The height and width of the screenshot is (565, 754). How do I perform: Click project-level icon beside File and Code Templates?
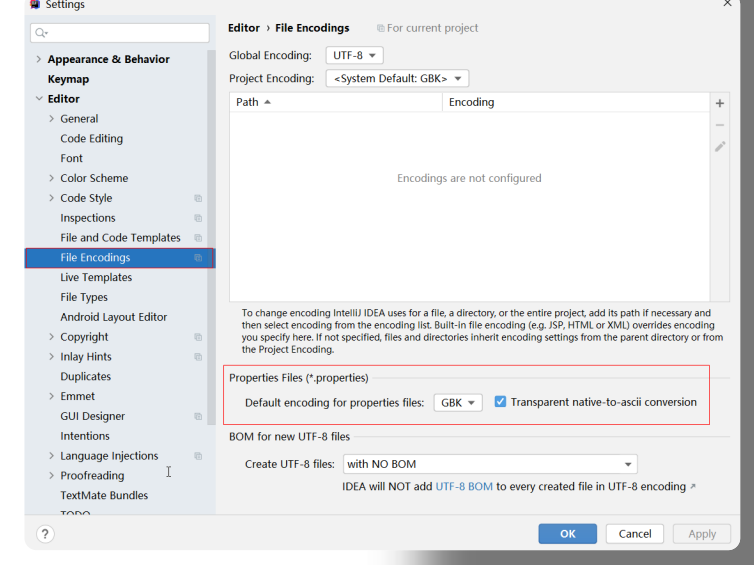click(x=198, y=238)
